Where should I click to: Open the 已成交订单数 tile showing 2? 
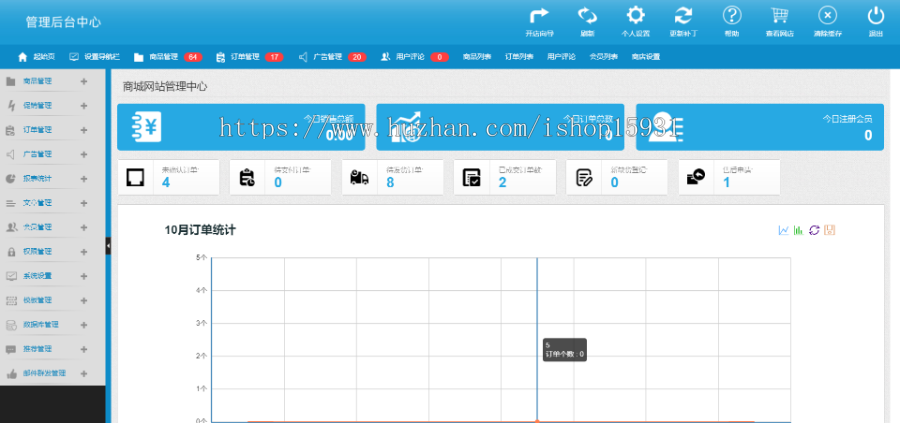(505, 177)
